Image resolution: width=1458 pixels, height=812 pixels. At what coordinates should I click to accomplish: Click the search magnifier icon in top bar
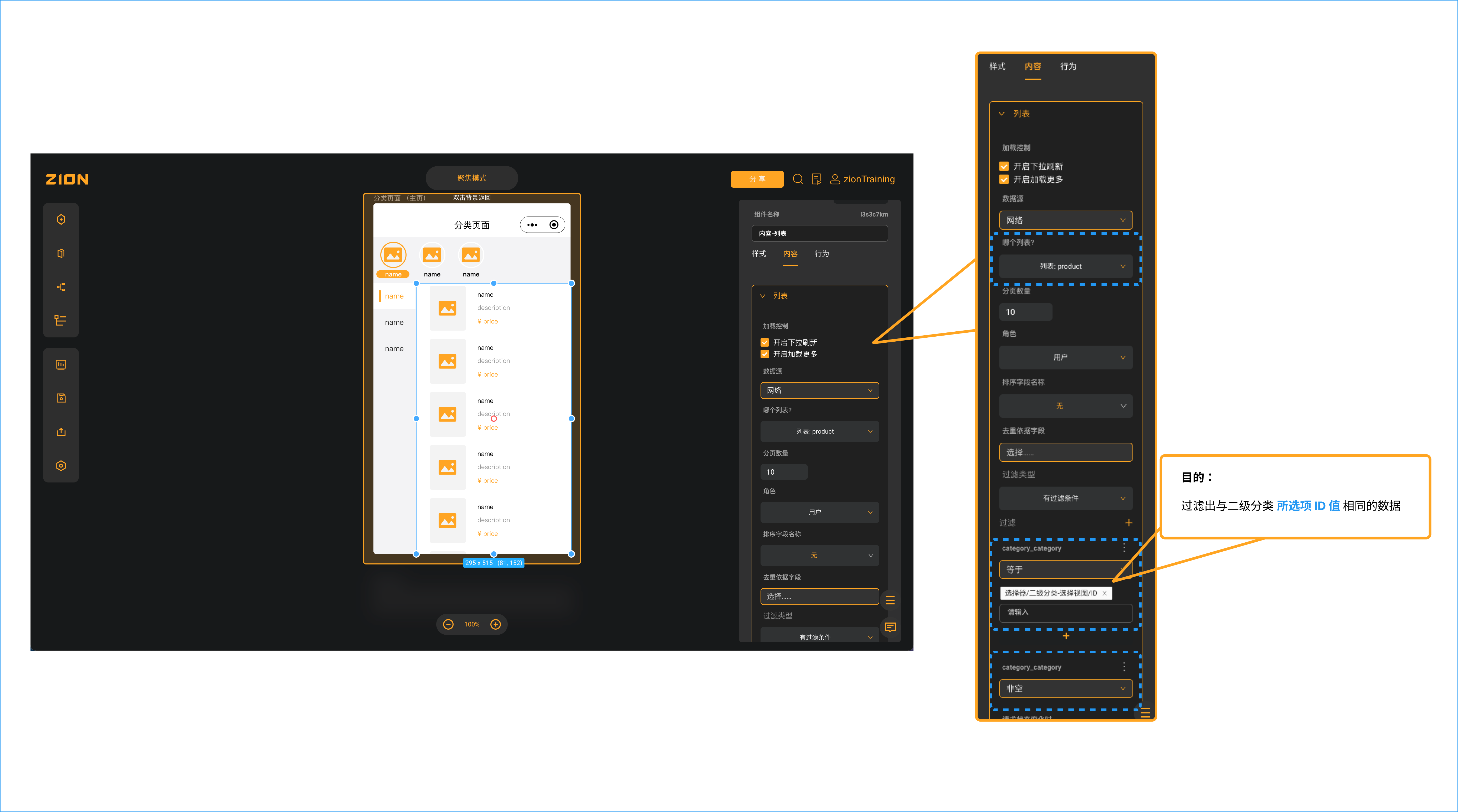pyautogui.click(x=798, y=179)
